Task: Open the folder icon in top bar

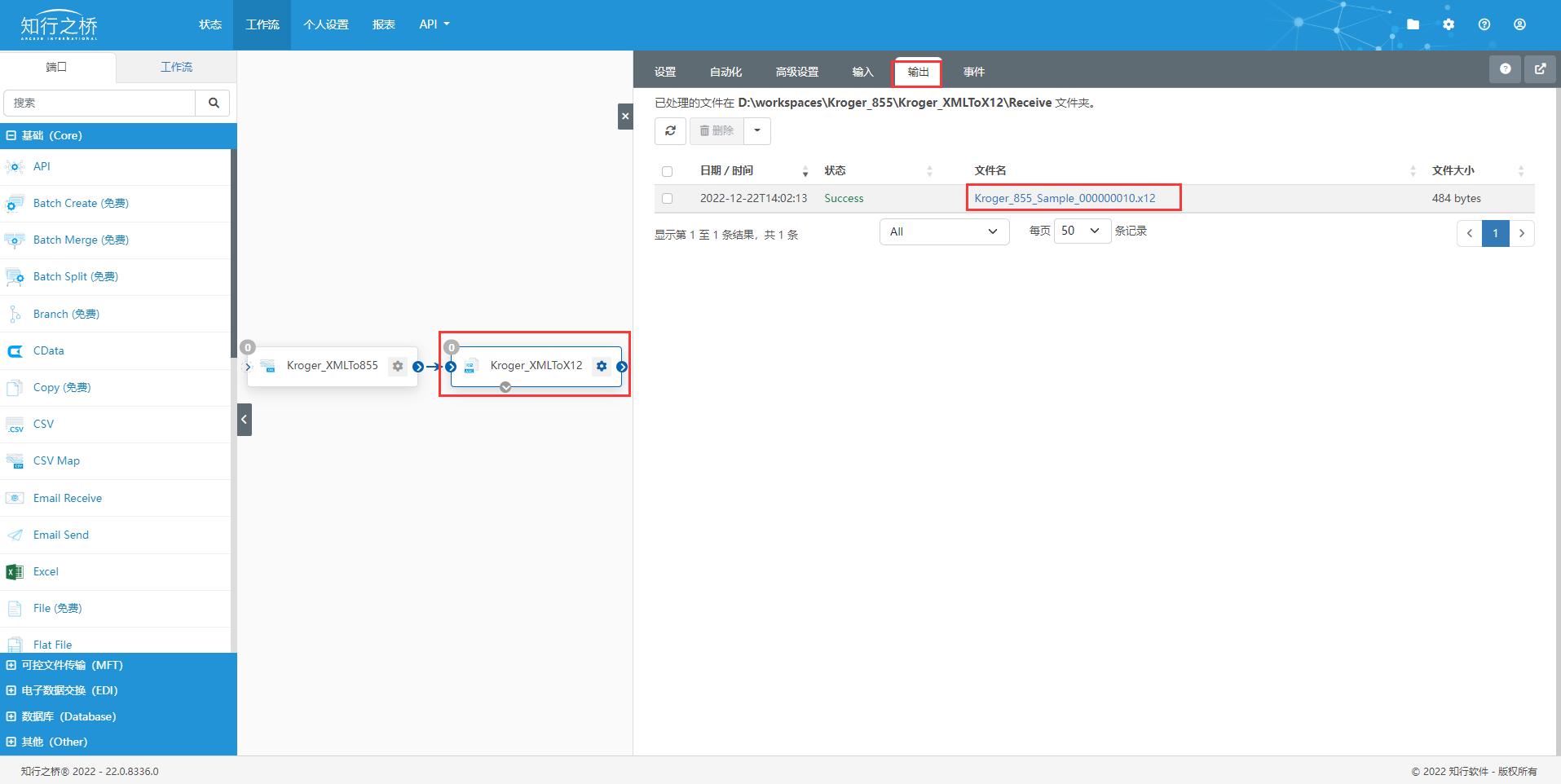Action: 1413,24
